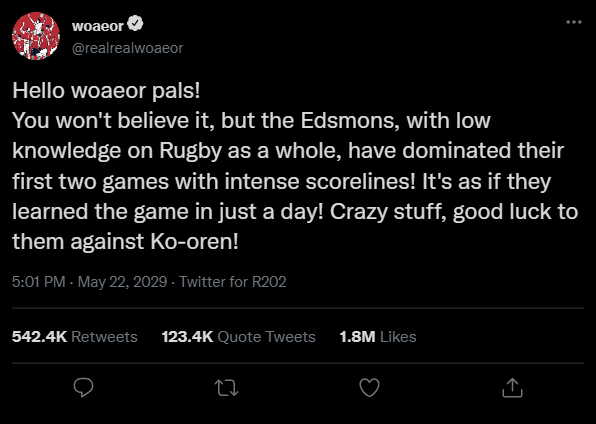Screen dimensions: 596x424
Task: Click the 'Hello woaeor pals!' line
Action: point(106,91)
